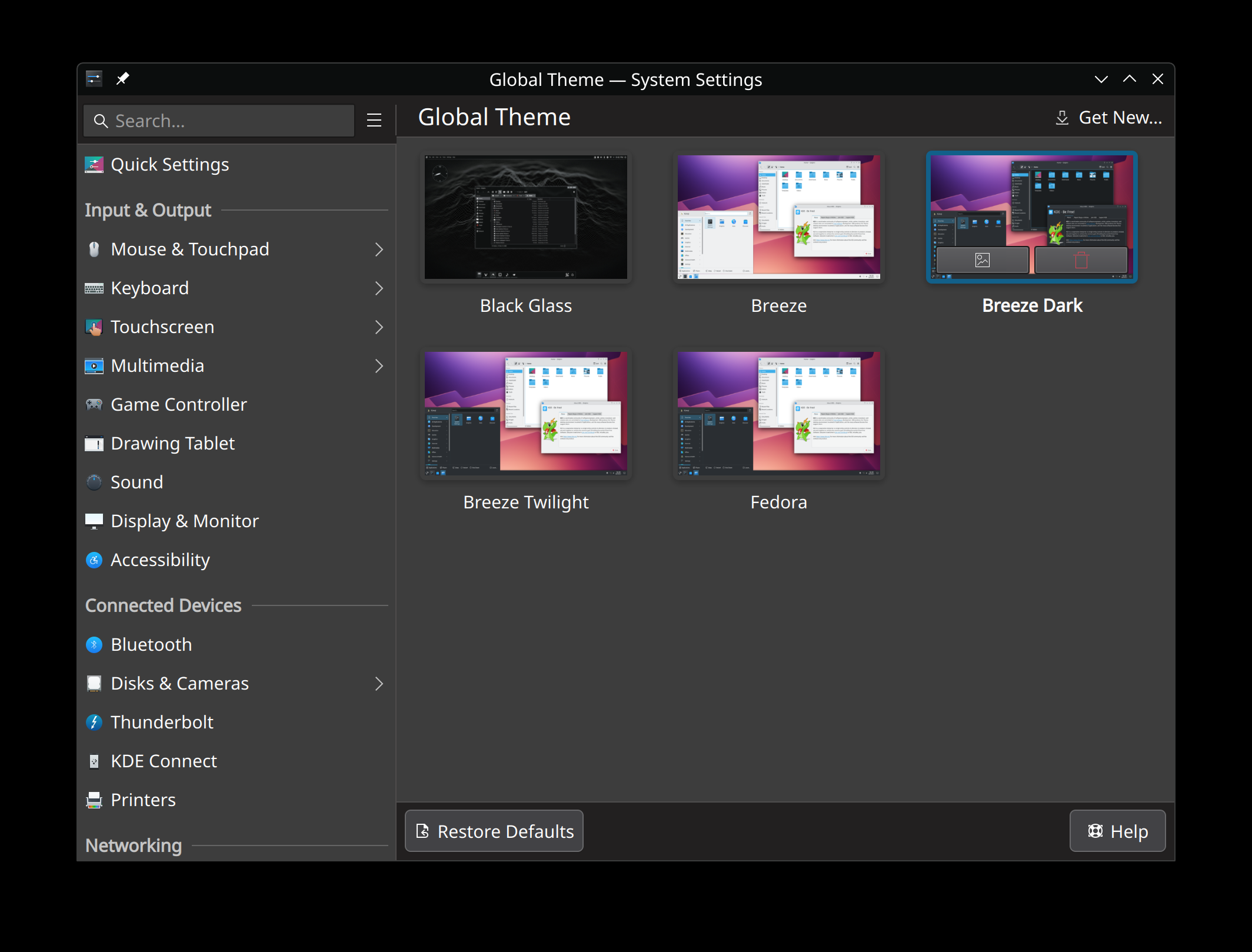Open the System Settings window menu icon
Image resolution: width=1252 pixels, height=952 pixels.
coord(94,78)
